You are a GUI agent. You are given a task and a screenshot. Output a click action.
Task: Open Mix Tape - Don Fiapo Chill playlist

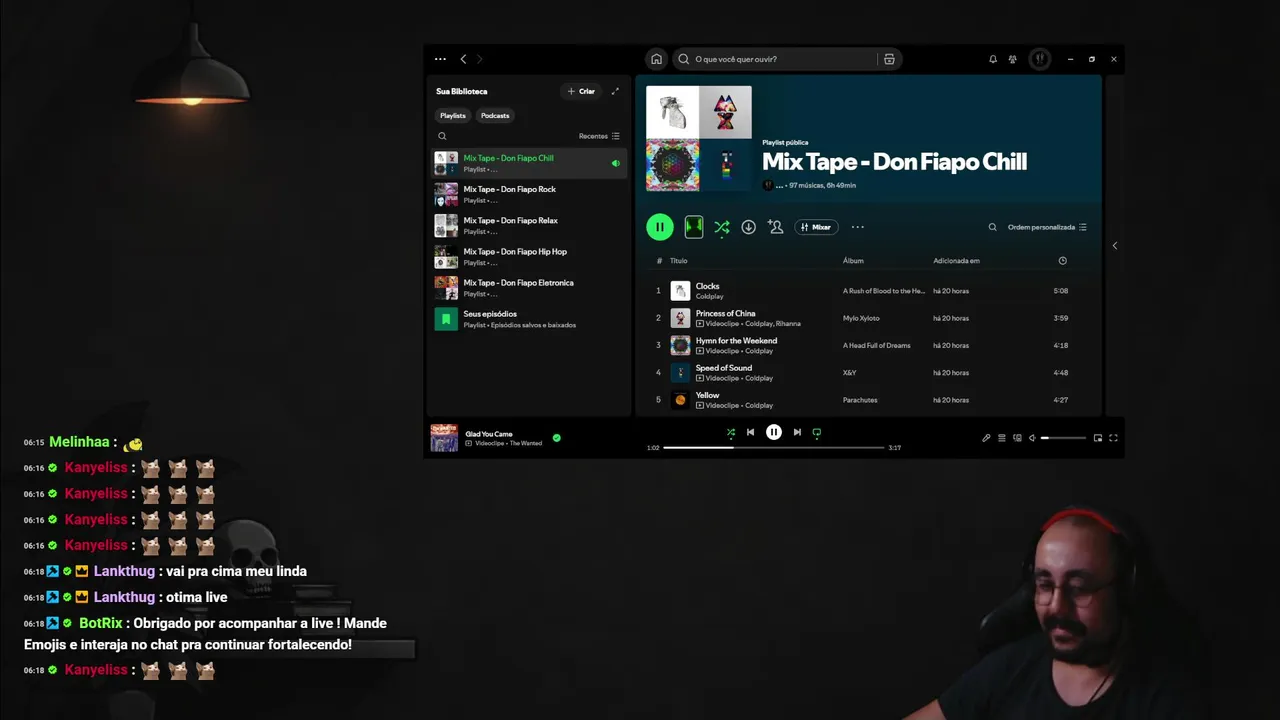529,163
